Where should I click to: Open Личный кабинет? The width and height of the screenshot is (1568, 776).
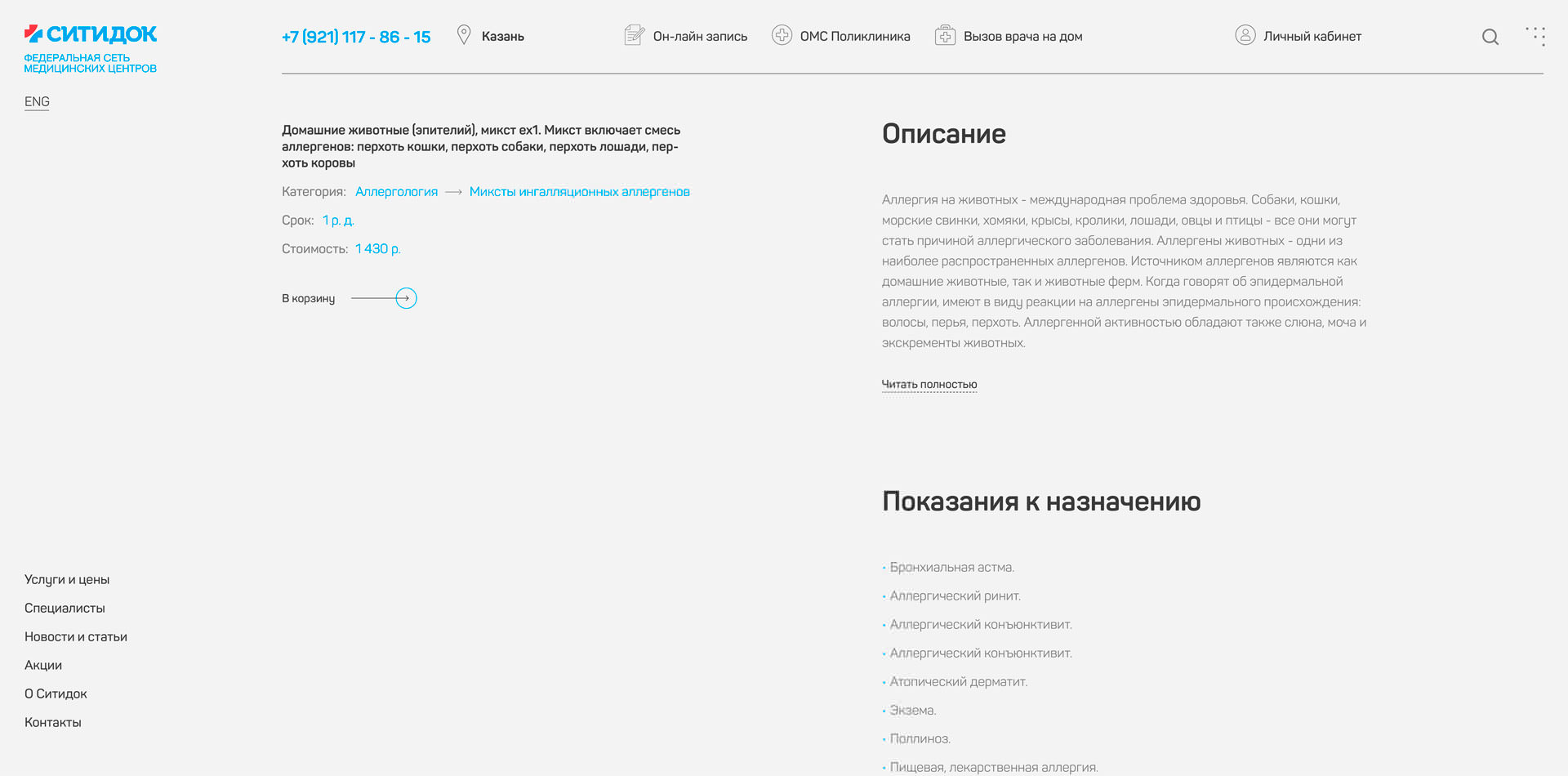point(1312,36)
